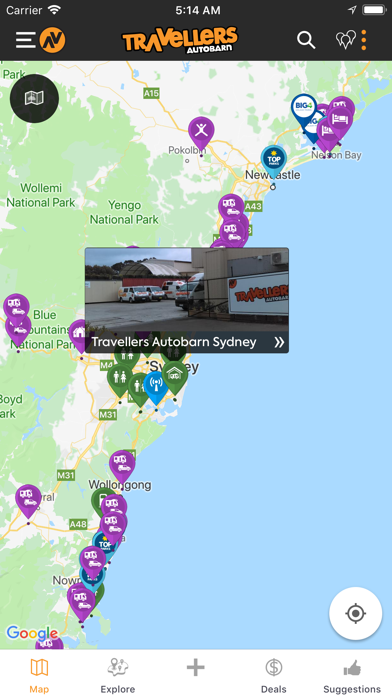Switch to the Explore tab
Viewport: 392px width, 696px height.
118,675
